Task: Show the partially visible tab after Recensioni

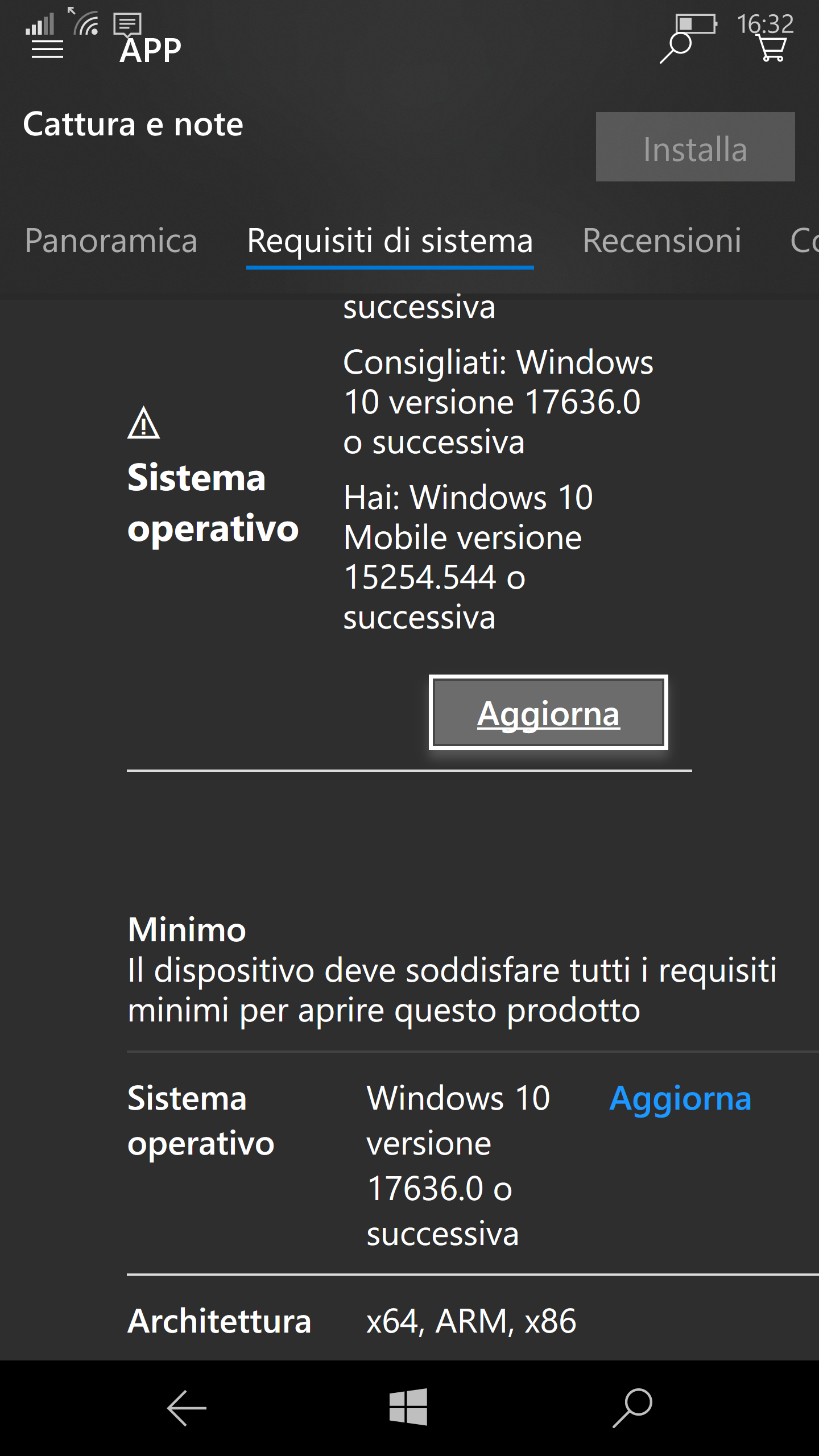Action: (804, 241)
